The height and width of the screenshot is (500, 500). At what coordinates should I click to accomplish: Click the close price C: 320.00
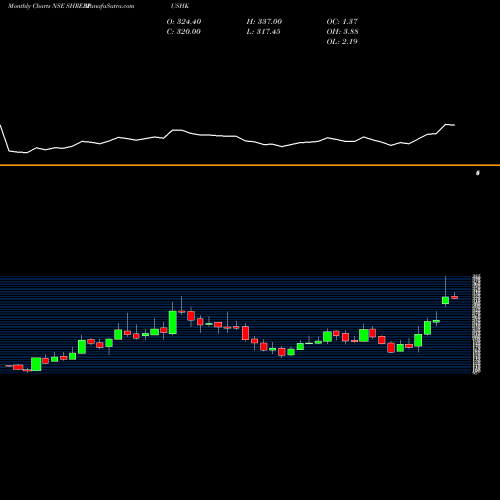click(184, 32)
